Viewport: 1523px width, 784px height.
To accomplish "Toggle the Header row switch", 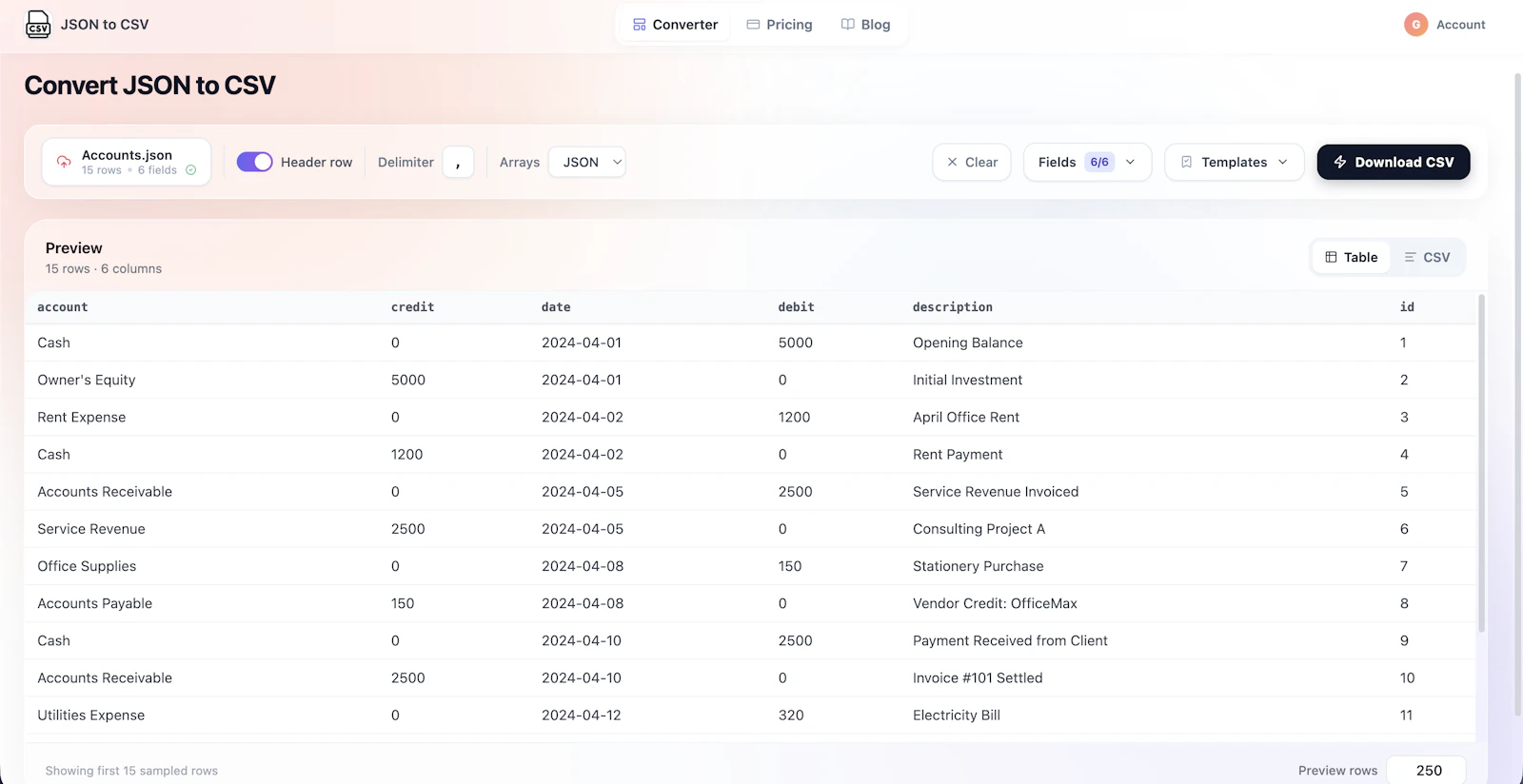I will 254,162.
